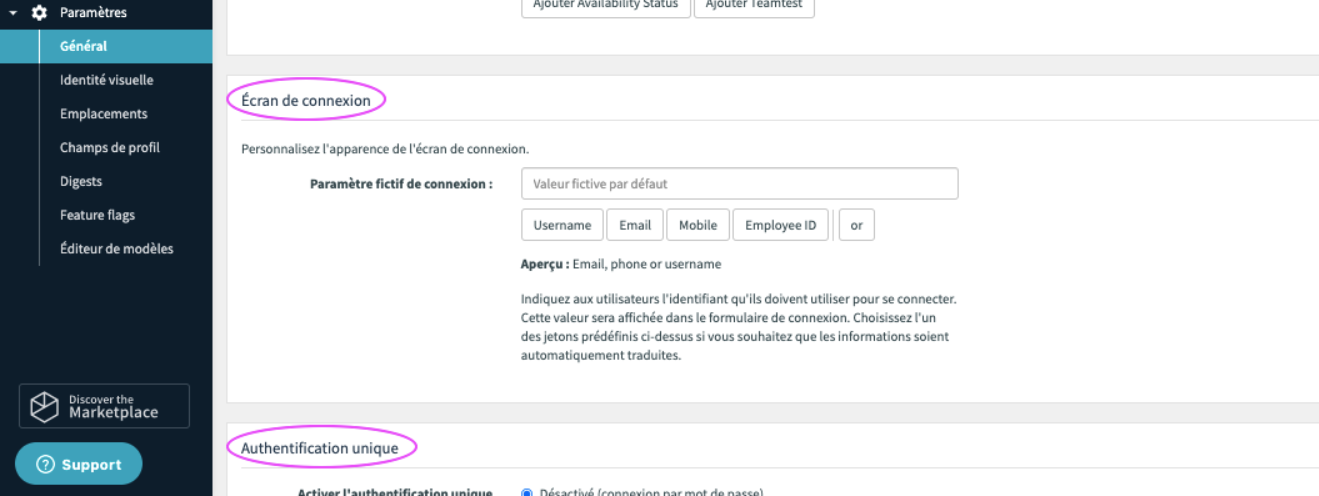Click the Paramètre fictif de connexion label
1319x496 pixels.
pyautogui.click(x=402, y=184)
